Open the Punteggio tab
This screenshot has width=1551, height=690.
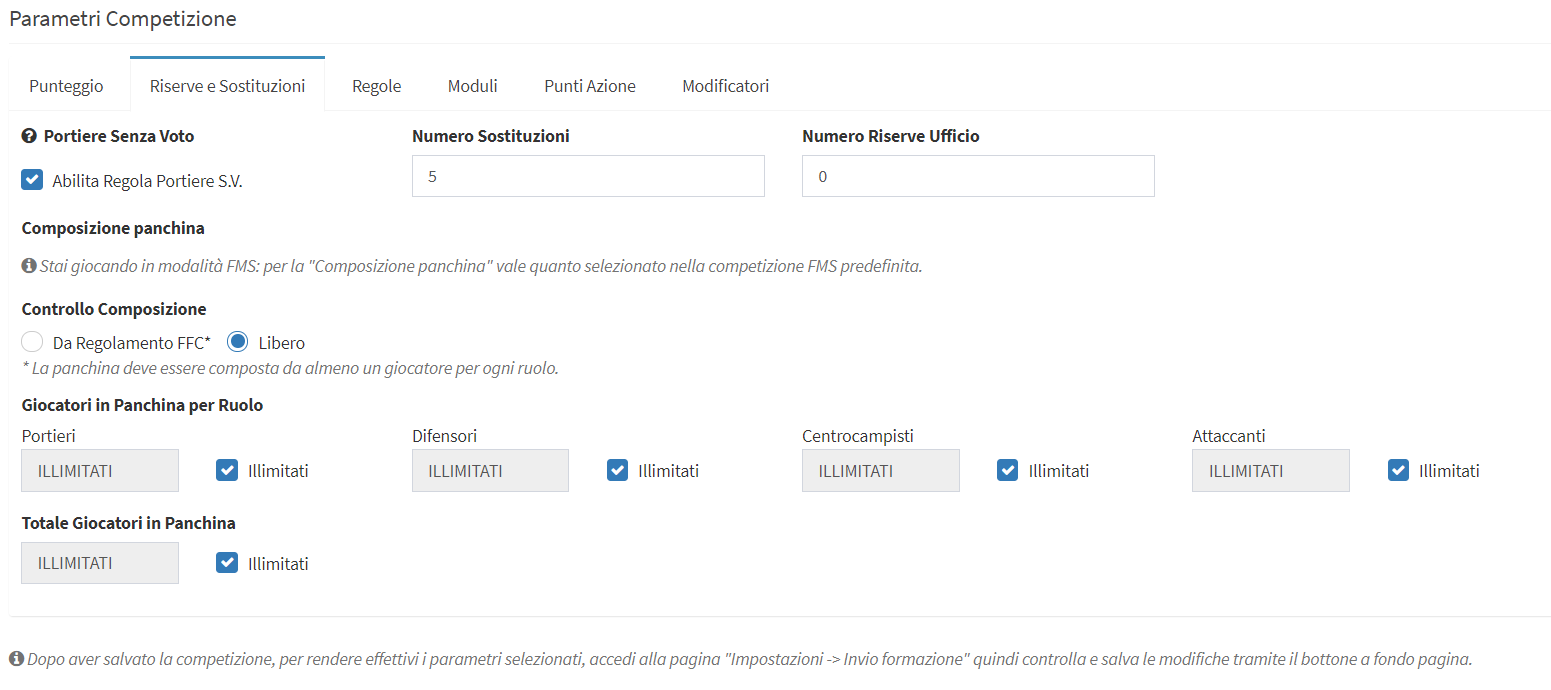tap(66, 86)
